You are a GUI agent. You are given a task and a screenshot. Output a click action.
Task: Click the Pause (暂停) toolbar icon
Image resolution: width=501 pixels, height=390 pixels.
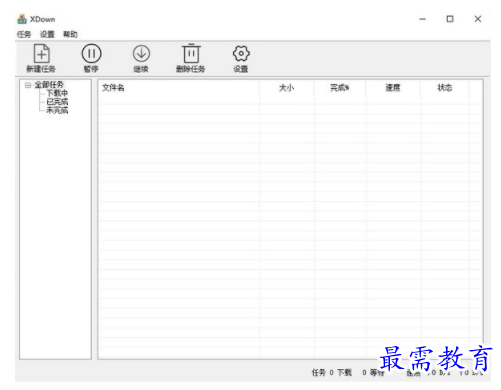(91, 53)
